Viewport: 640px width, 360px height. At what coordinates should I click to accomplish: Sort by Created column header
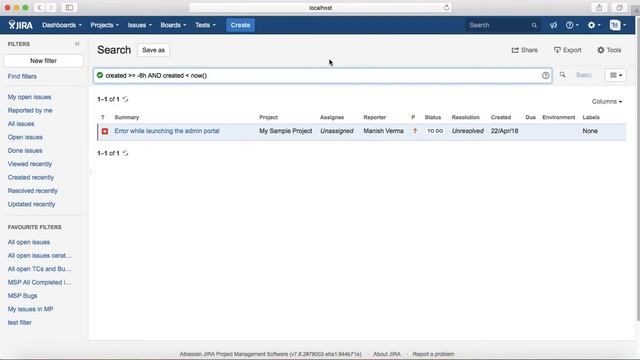pos(501,118)
